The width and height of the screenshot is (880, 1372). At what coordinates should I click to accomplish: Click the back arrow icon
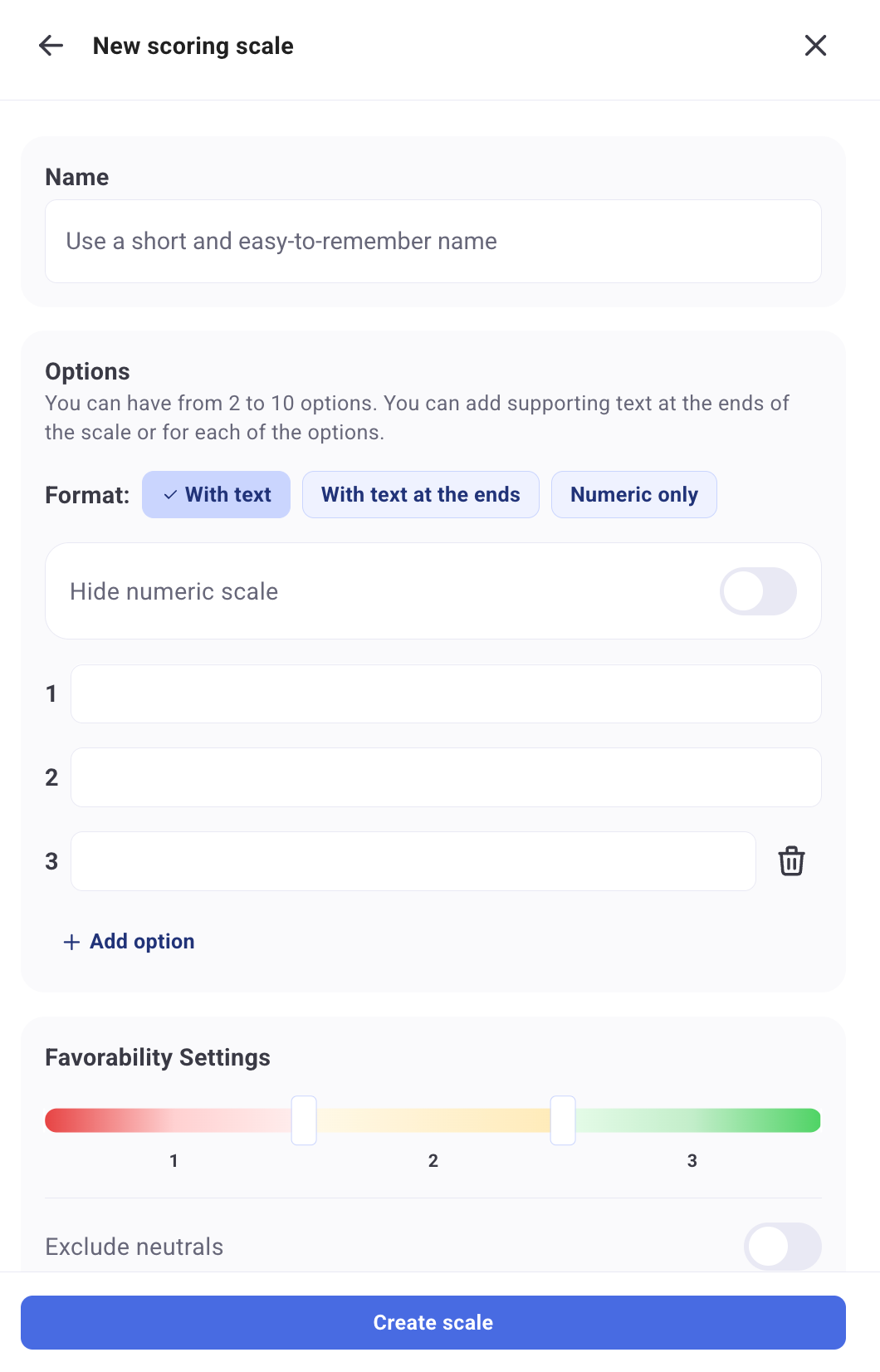pyautogui.click(x=51, y=46)
